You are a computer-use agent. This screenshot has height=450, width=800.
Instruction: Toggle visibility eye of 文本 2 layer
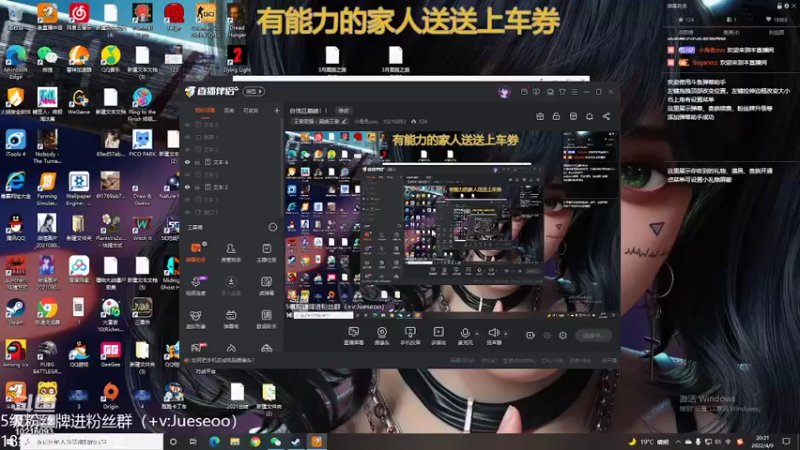tap(187, 187)
